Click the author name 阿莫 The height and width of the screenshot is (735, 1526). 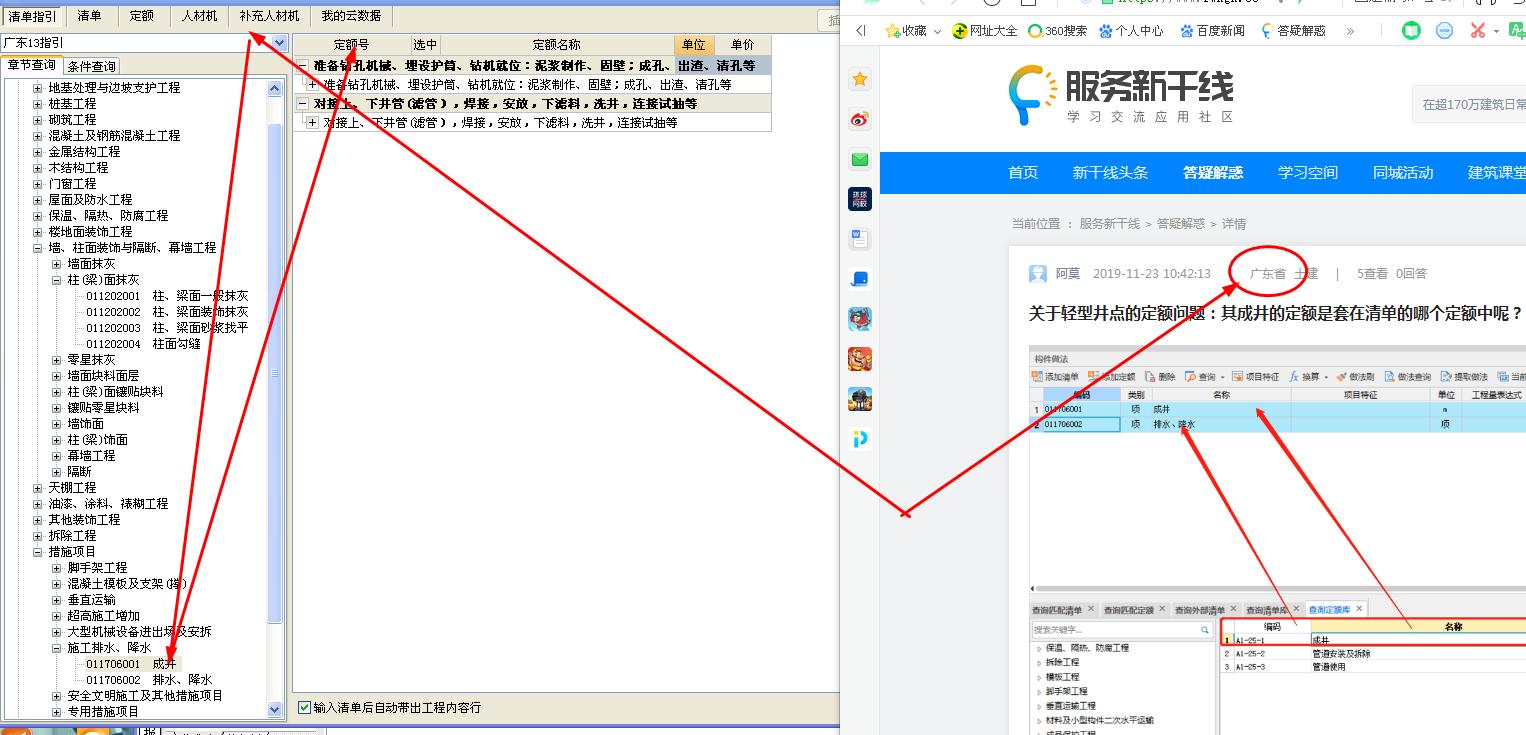pos(1067,274)
